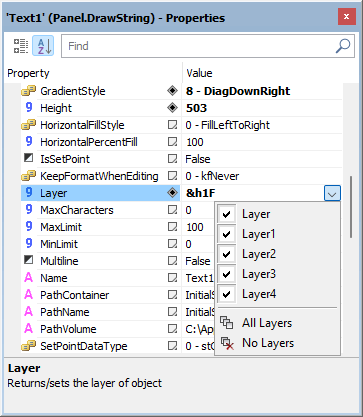Uncheck the Layer checkbox
The image size is (363, 417).
pyautogui.click(x=227, y=214)
